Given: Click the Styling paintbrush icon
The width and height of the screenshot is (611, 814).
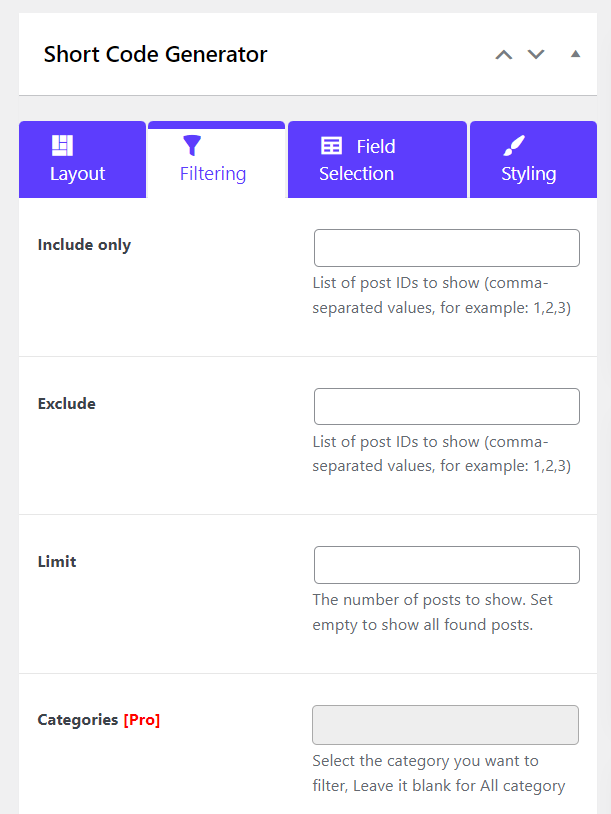Looking at the screenshot, I should point(514,146).
